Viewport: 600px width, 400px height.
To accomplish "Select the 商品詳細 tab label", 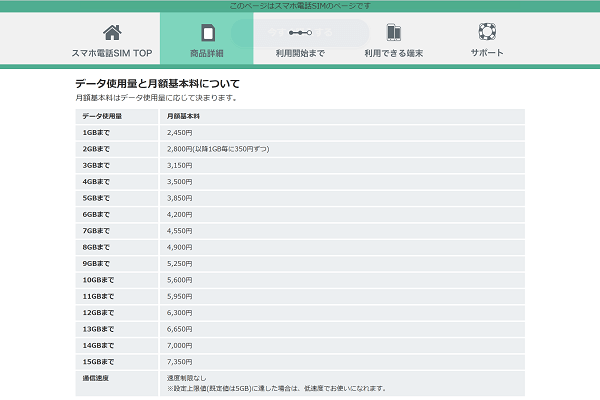I will (207, 53).
